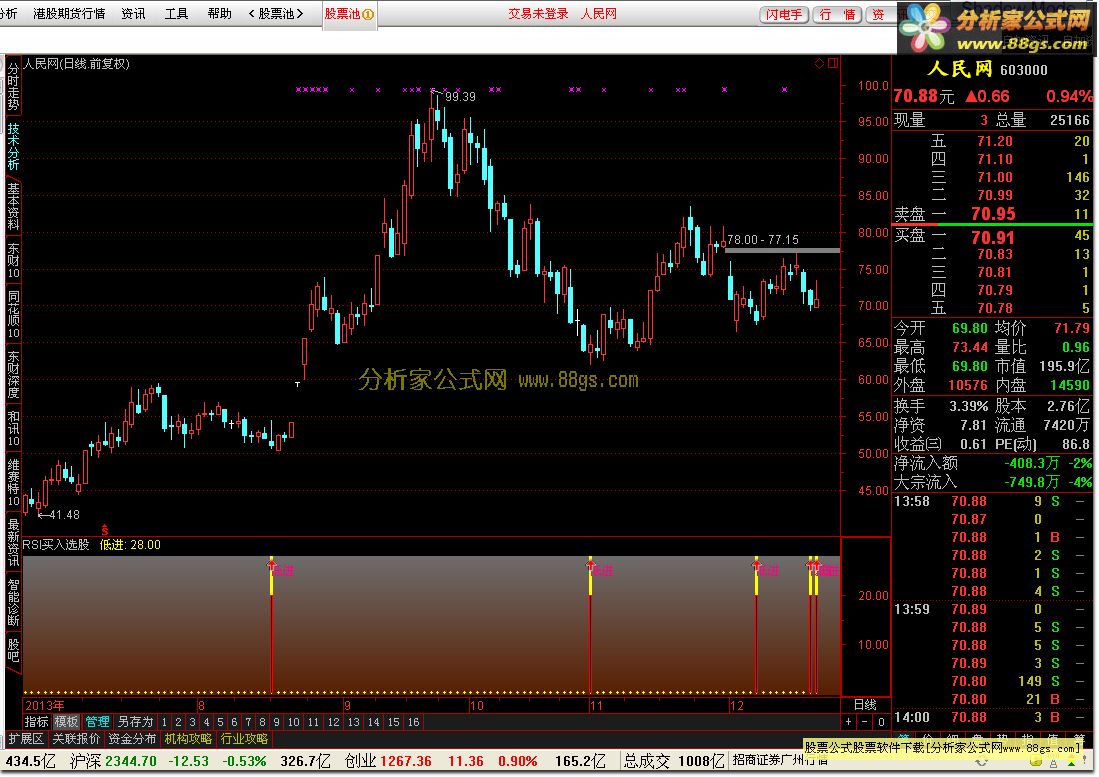The height and width of the screenshot is (777, 1099).
Task: Click the 行情 button in the top bar
Action: [x=838, y=15]
